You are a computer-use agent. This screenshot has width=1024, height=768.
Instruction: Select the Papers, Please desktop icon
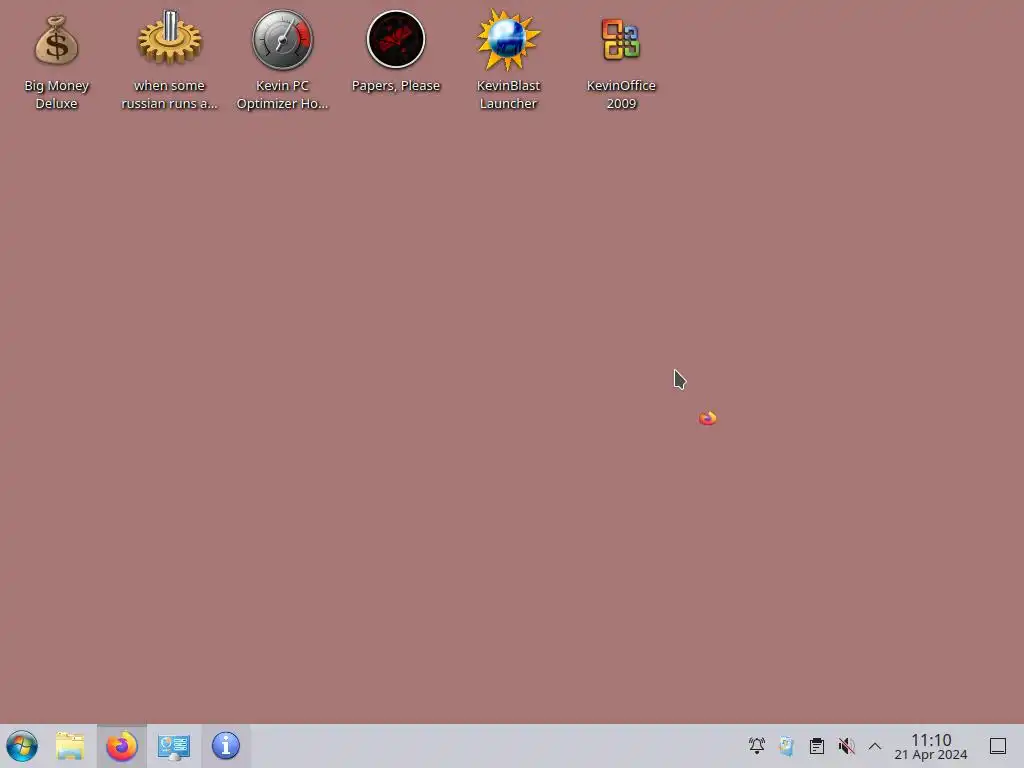pos(396,39)
